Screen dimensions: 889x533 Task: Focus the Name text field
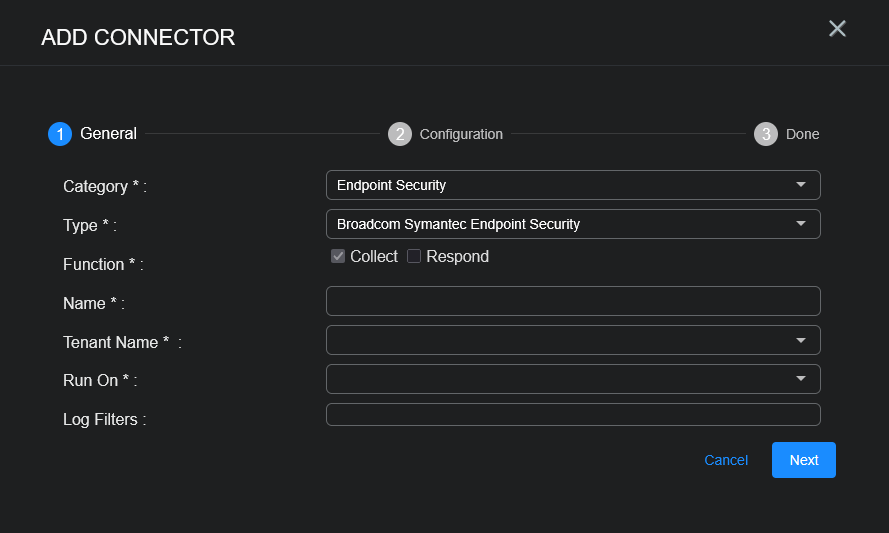573,301
